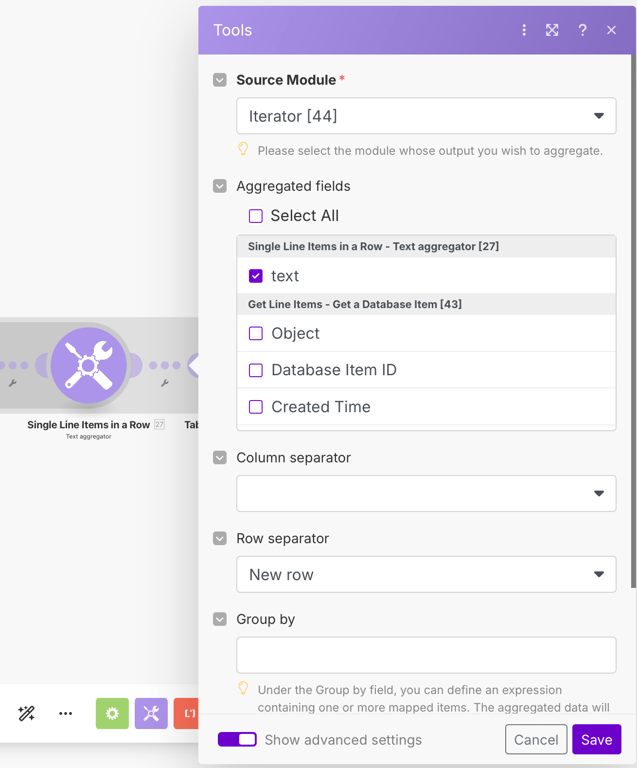Open the green settings gear tile
The image size is (637, 768).
pyautogui.click(x=112, y=713)
